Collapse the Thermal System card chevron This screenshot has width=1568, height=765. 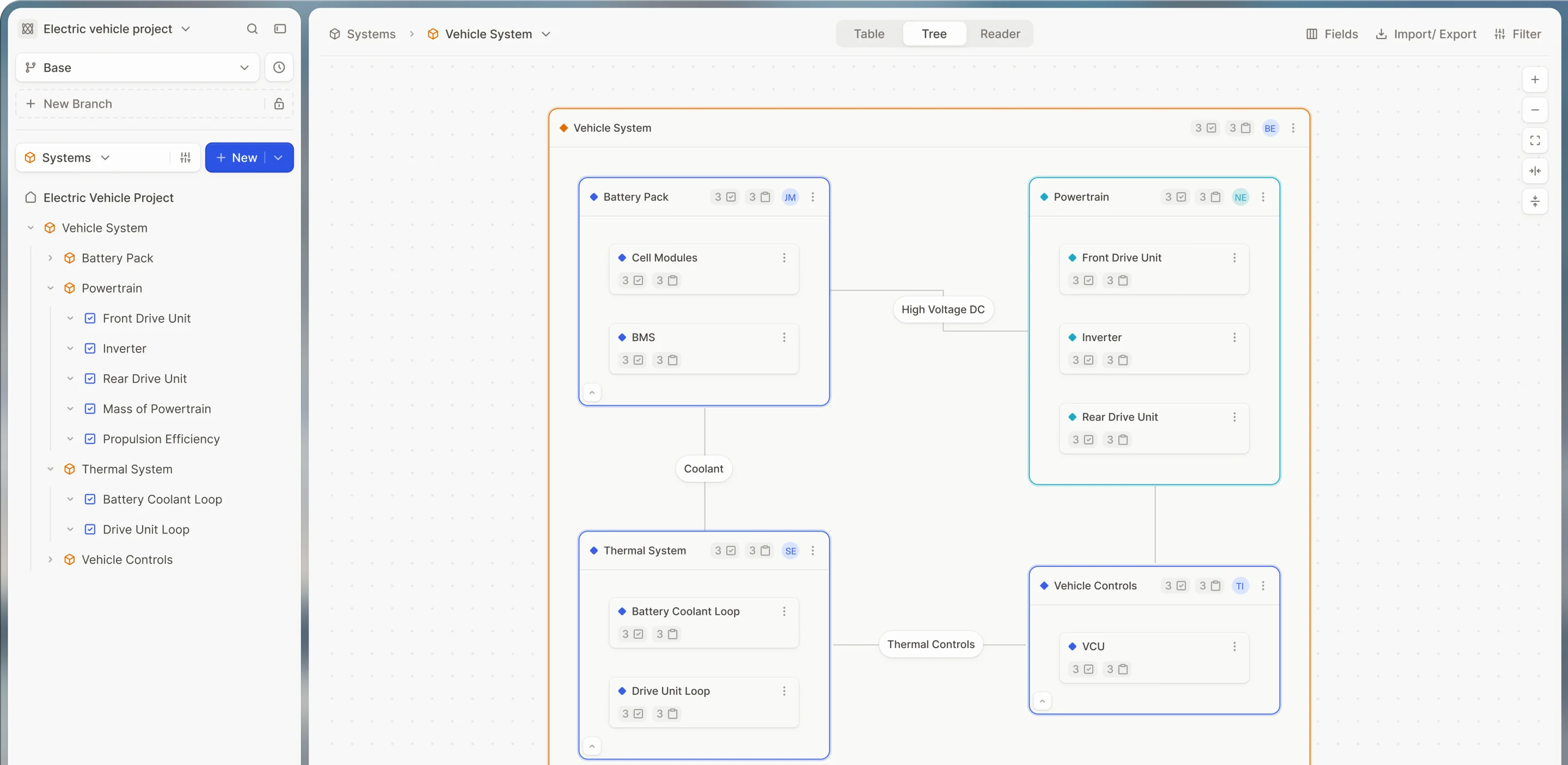pos(592,745)
